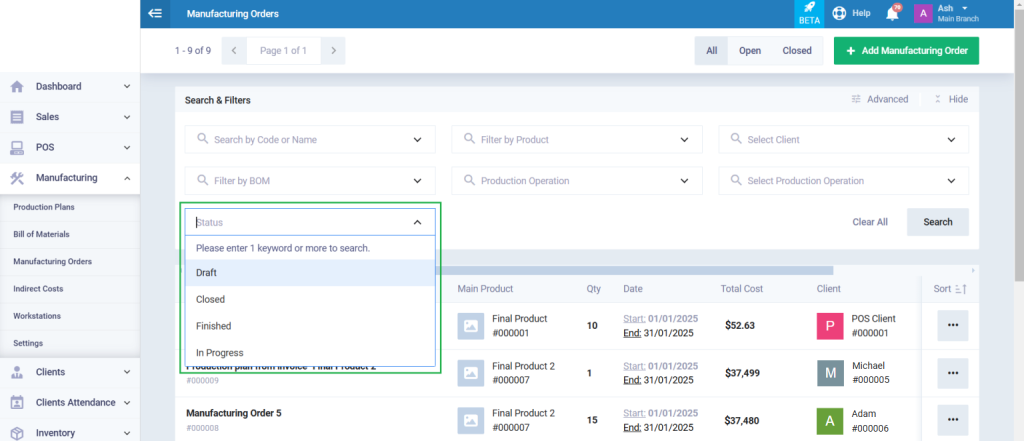Open the Ash user avatar menu
Screen dimensions: 1024x441
923,14
